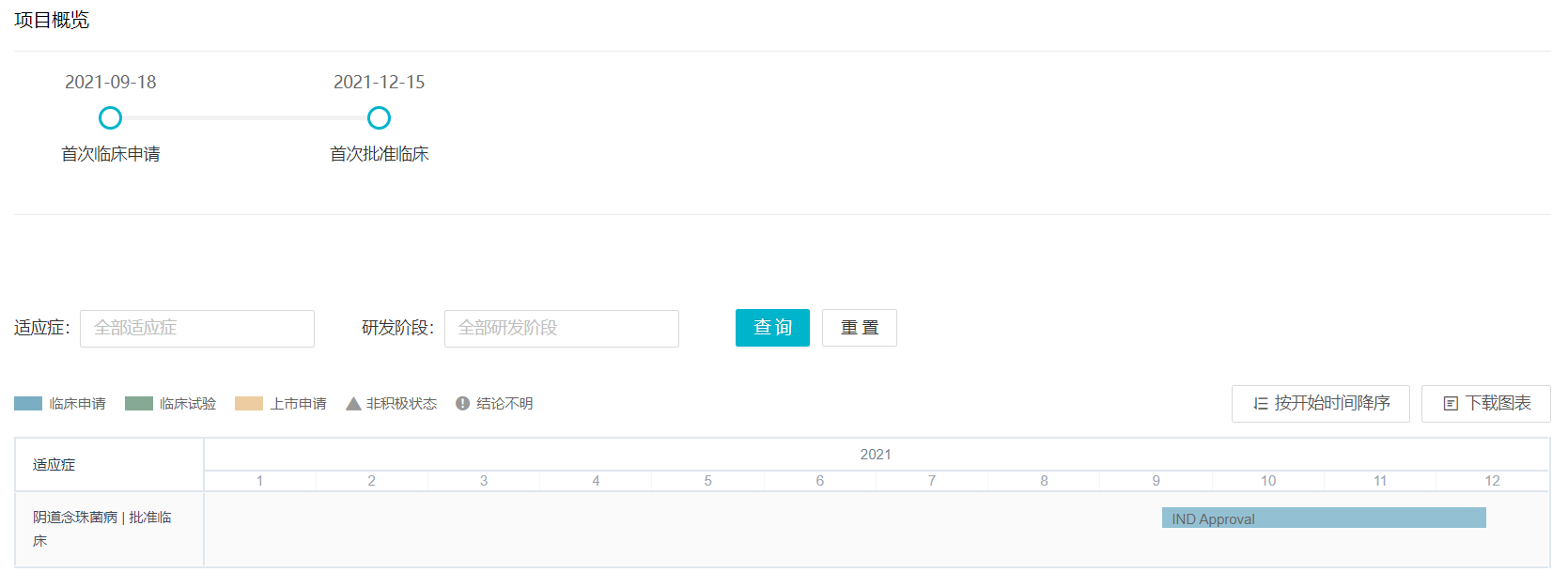Click the 结论不明 exclamation legend icon

coord(462,404)
